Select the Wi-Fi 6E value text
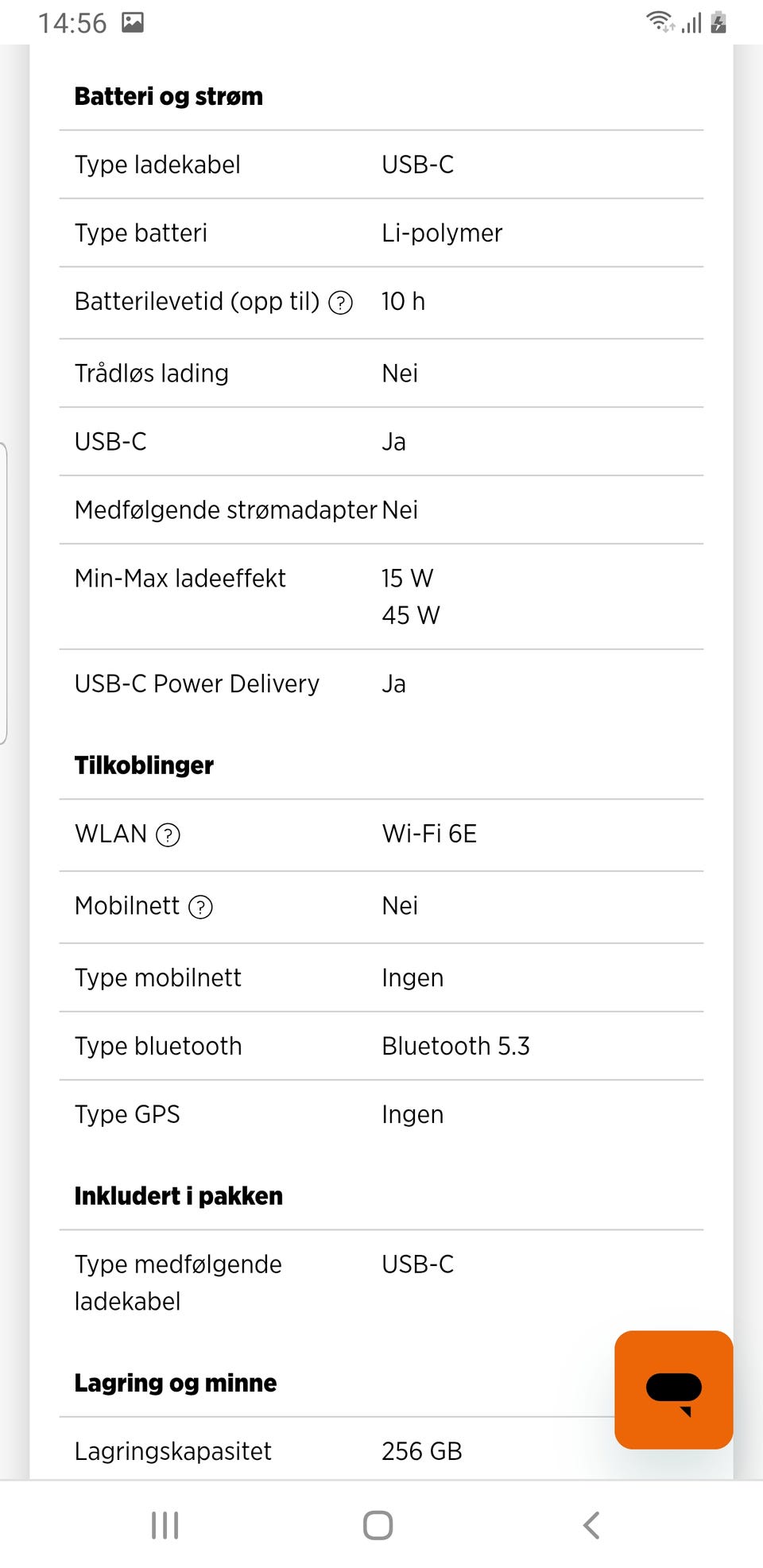The width and height of the screenshot is (763, 1568). click(x=429, y=834)
